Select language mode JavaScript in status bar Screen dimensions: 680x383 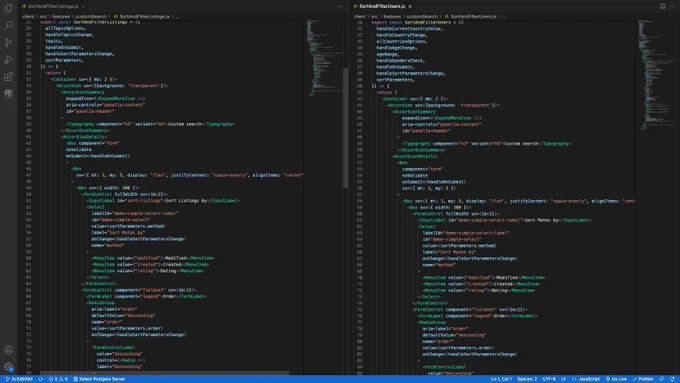[586, 379]
